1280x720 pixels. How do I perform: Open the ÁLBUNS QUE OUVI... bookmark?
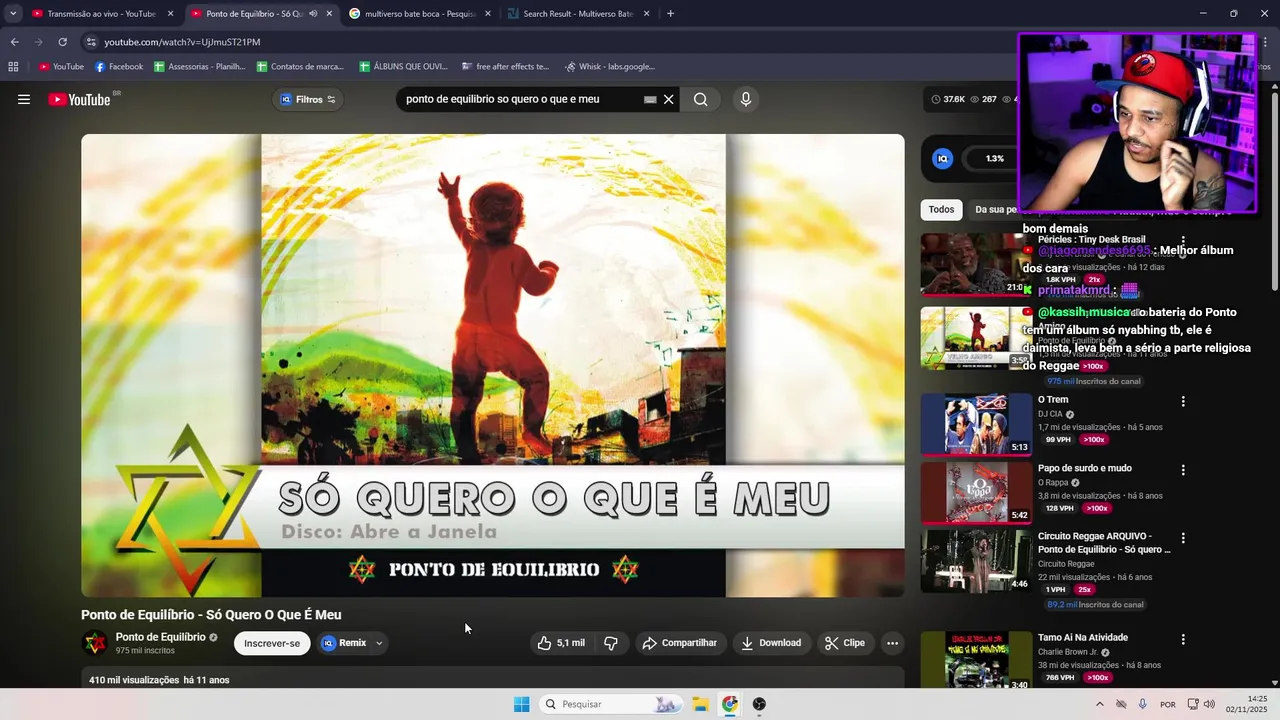point(403,67)
